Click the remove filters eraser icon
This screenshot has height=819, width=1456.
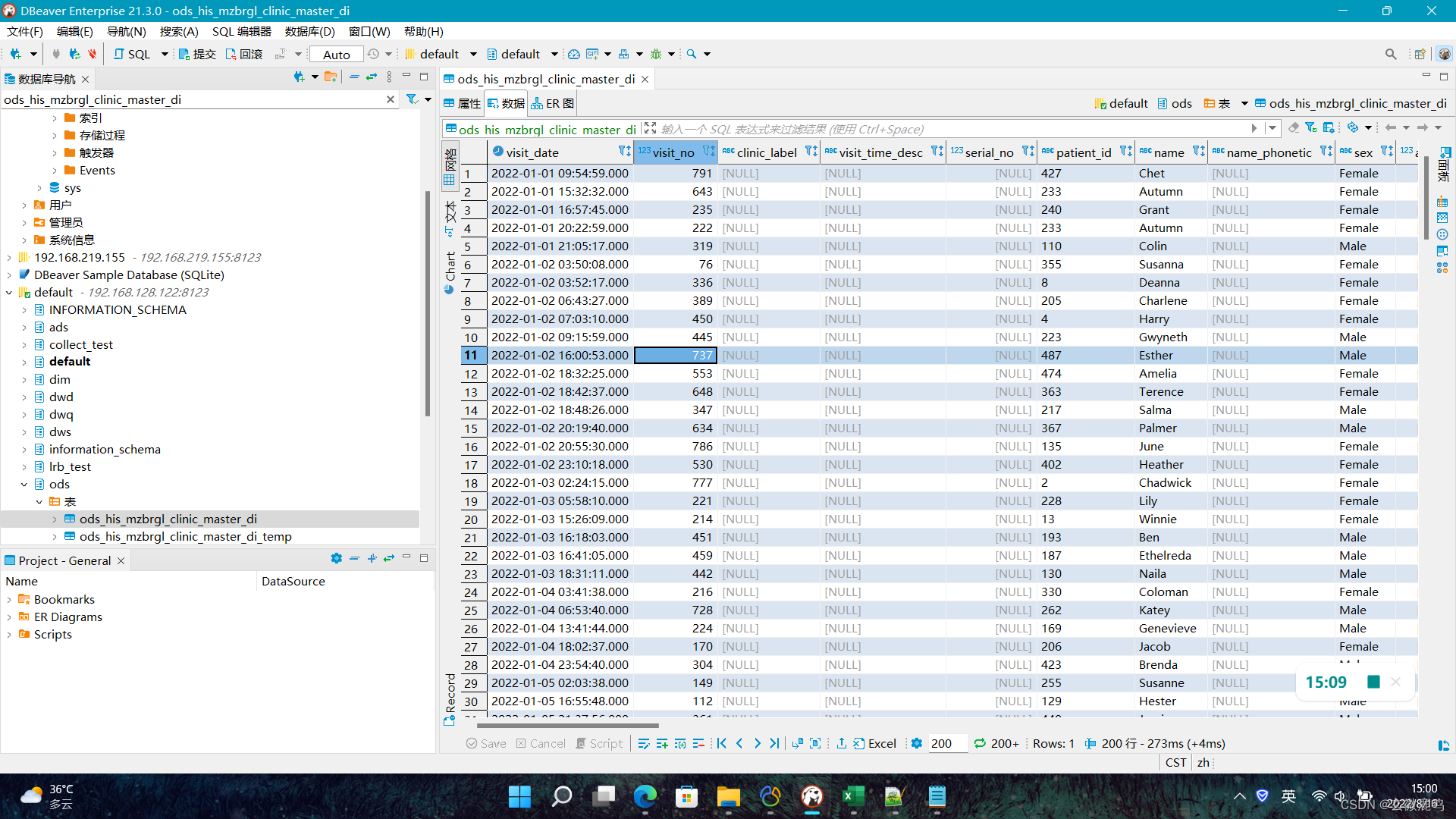point(1294,128)
